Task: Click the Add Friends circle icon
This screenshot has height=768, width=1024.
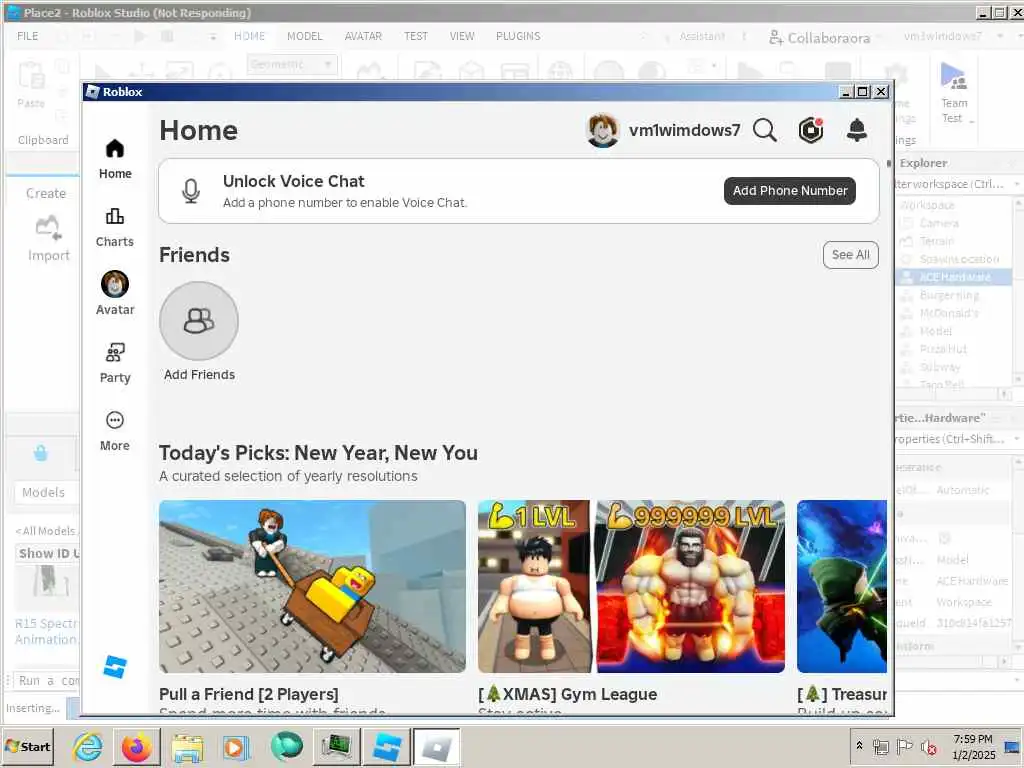Action: (x=199, y=321)
